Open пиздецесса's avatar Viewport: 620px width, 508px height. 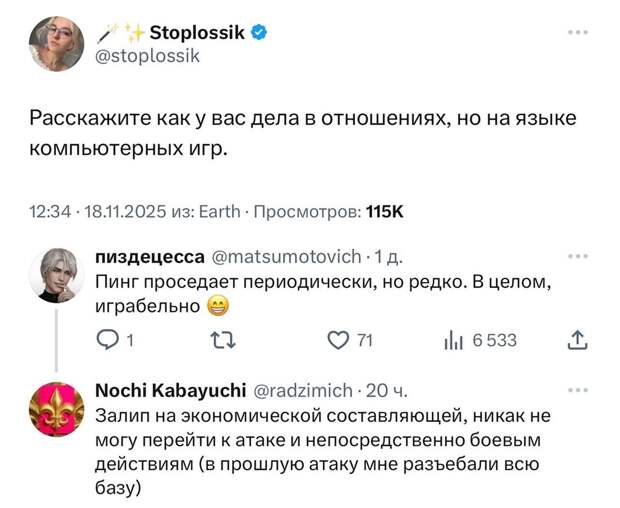point(57,274)
